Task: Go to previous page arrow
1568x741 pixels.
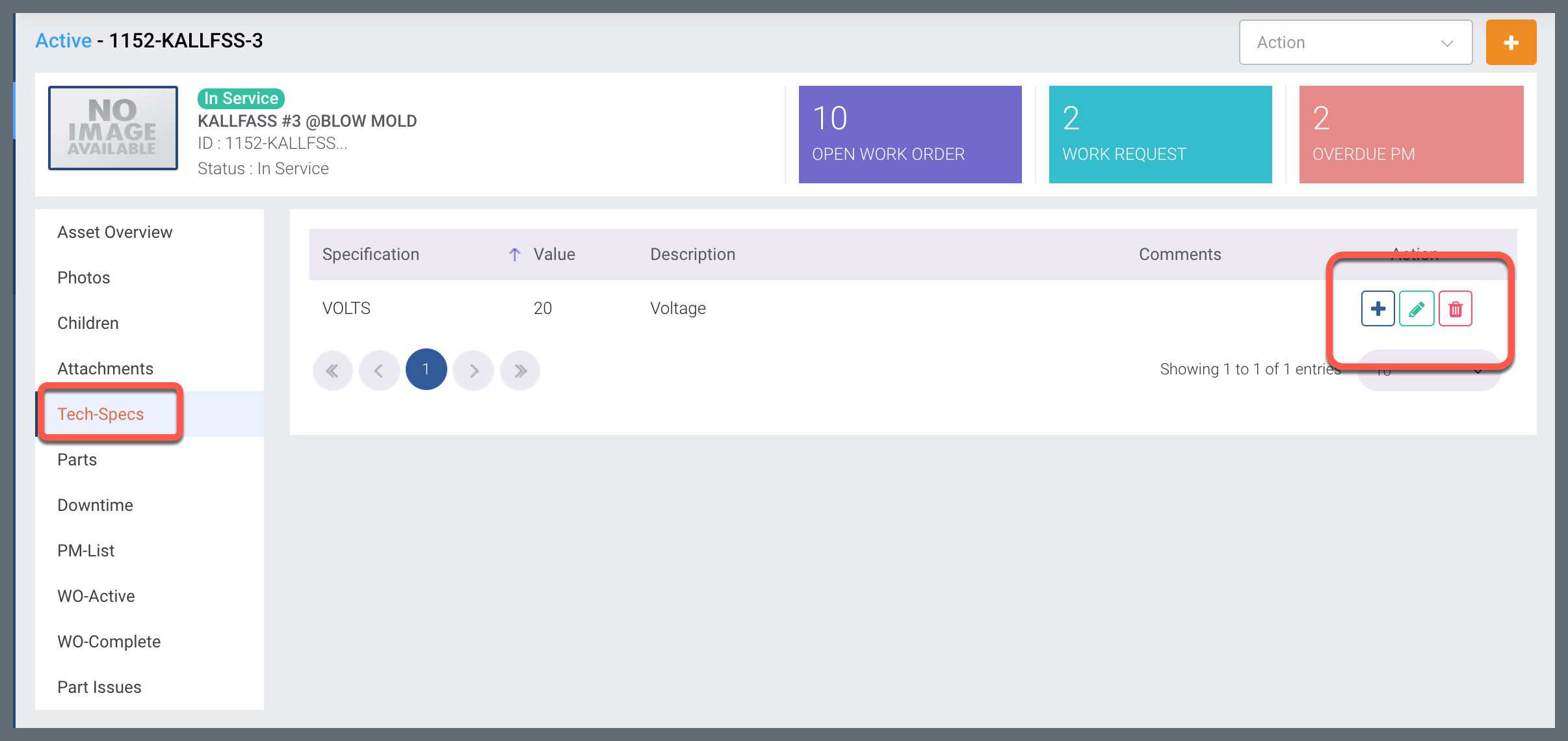Action: [379, 370]
